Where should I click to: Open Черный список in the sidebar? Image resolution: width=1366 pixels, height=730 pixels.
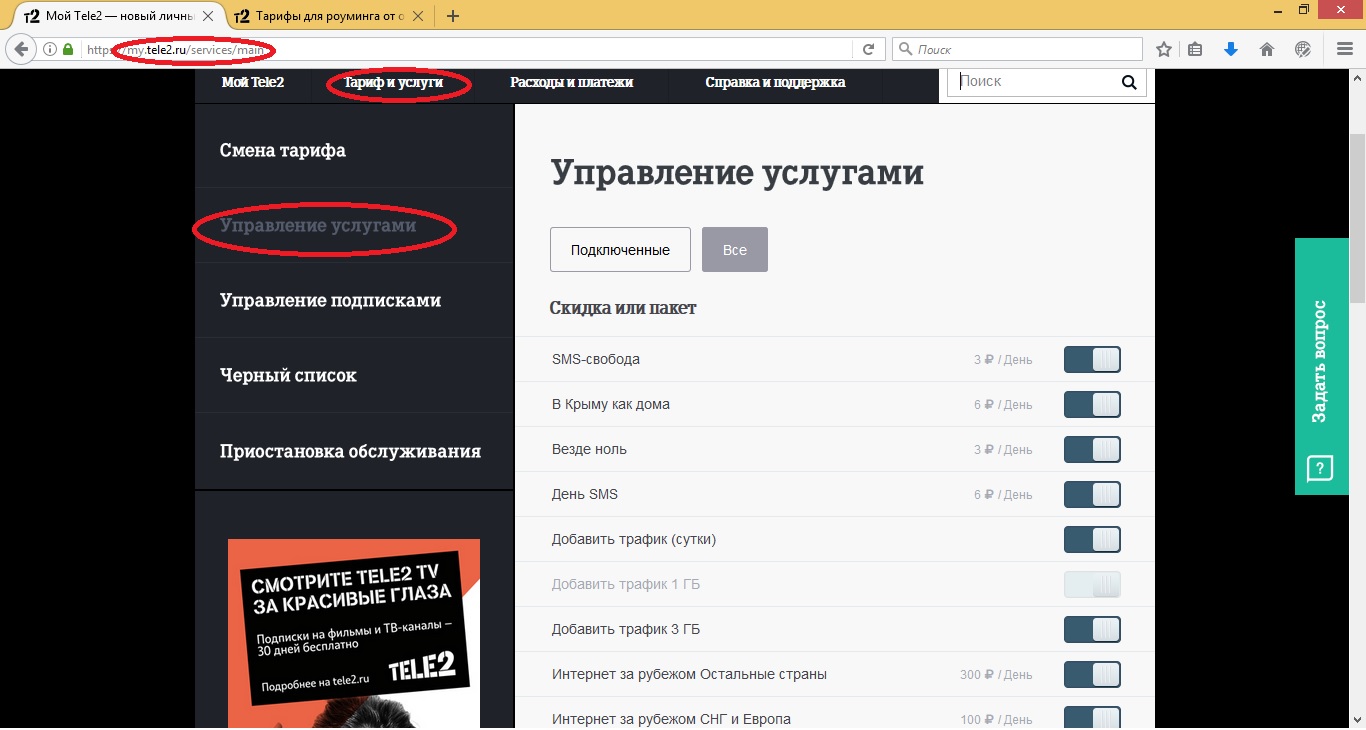pos(288,376)
